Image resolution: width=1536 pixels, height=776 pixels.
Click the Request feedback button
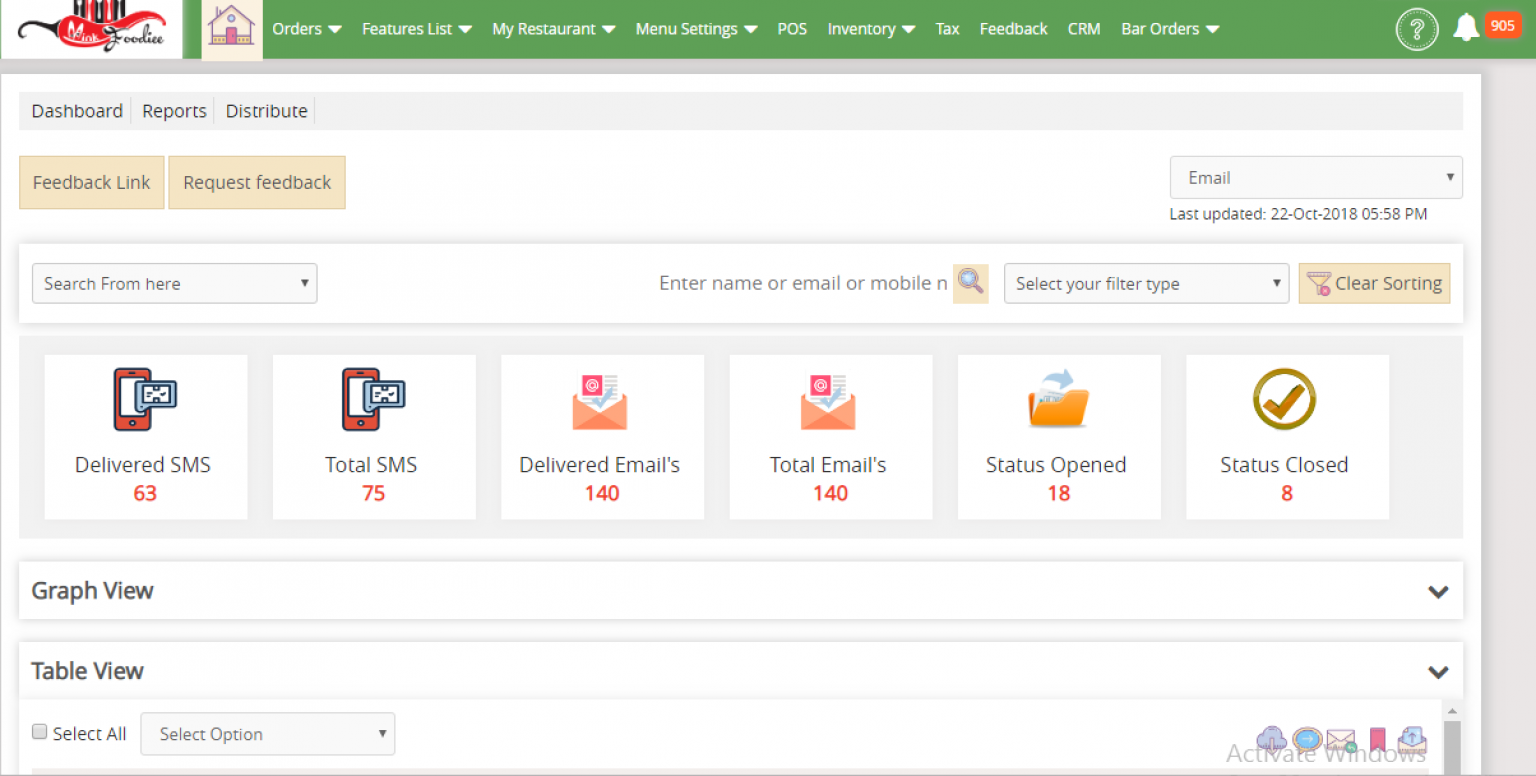click(256, 182)
